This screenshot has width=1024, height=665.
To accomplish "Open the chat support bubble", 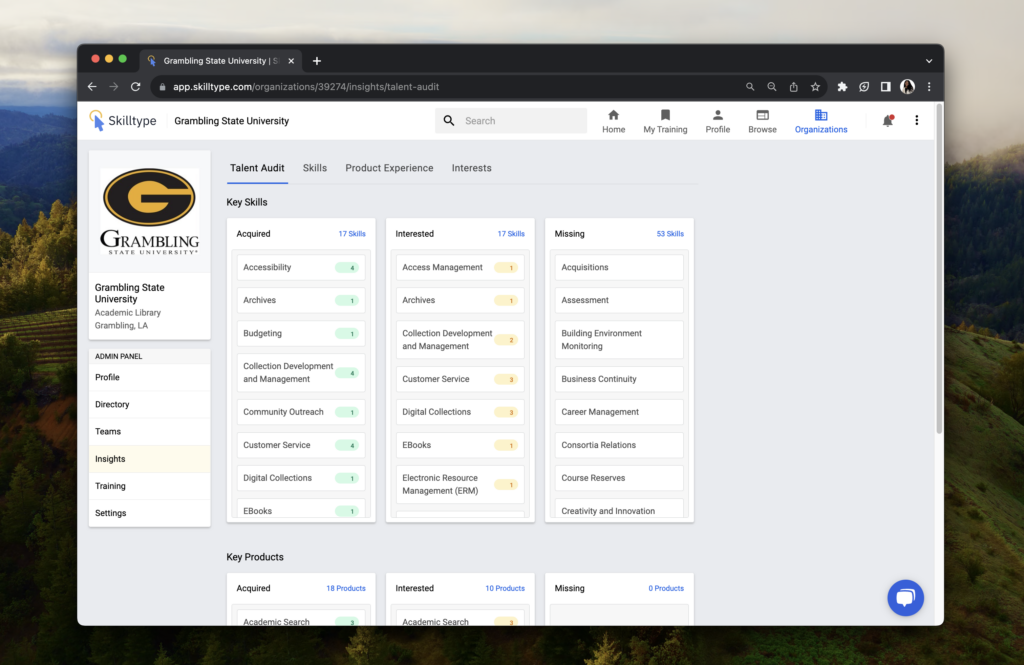I will tap(905, 598).
